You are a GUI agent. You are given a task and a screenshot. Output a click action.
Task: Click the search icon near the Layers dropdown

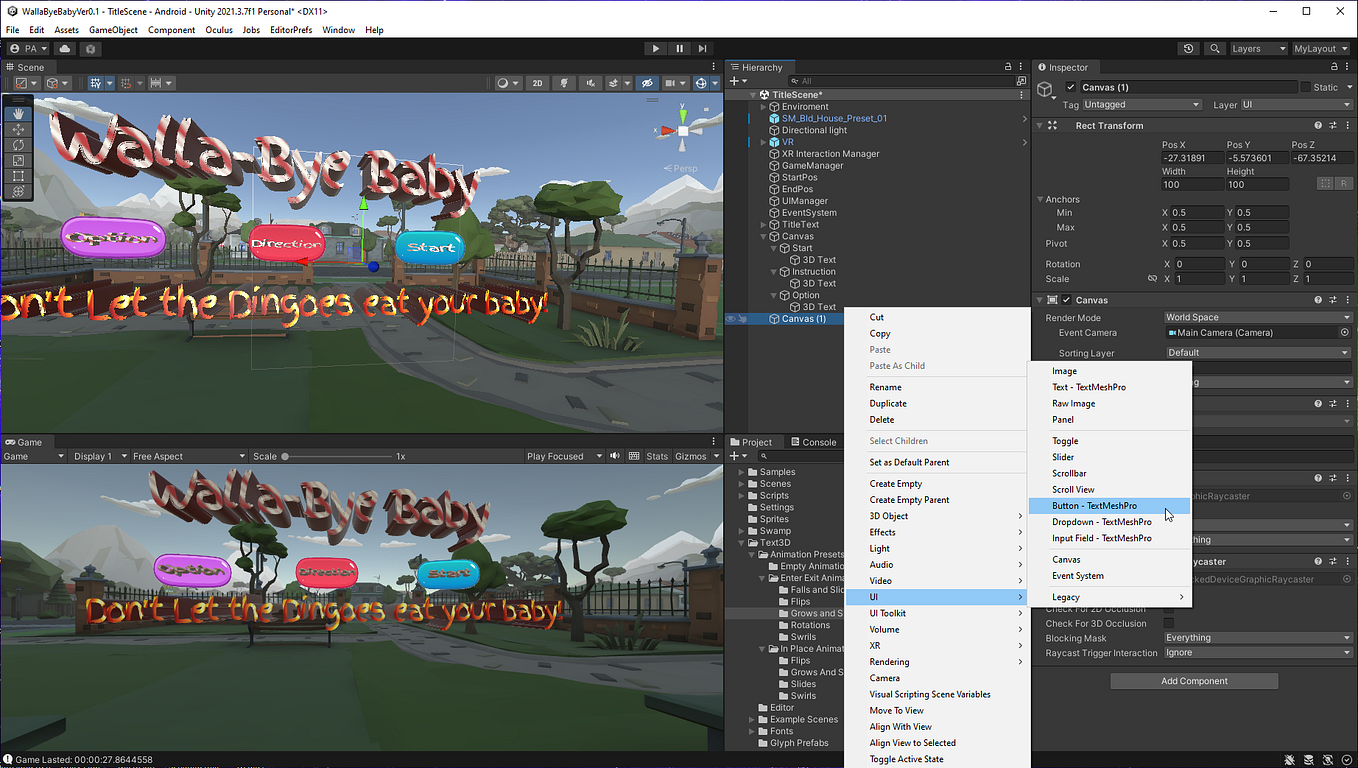(x=1214, y=48)
